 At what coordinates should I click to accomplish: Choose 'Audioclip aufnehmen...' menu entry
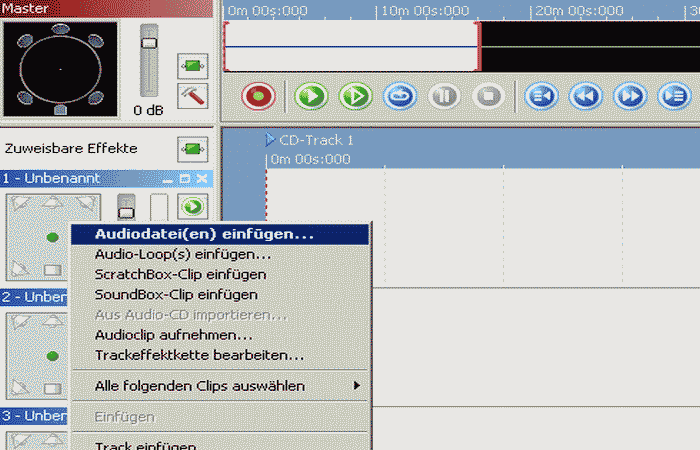[x=173, y=335]
